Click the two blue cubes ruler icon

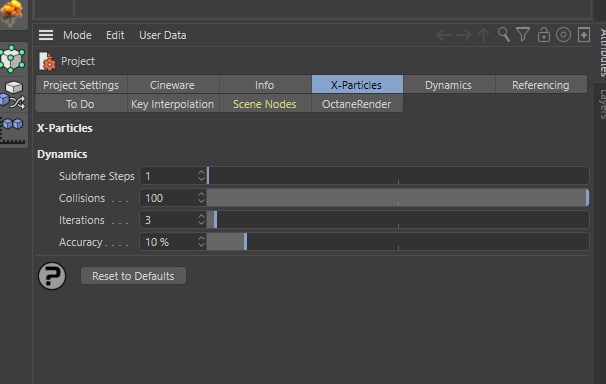coord(13,131)
